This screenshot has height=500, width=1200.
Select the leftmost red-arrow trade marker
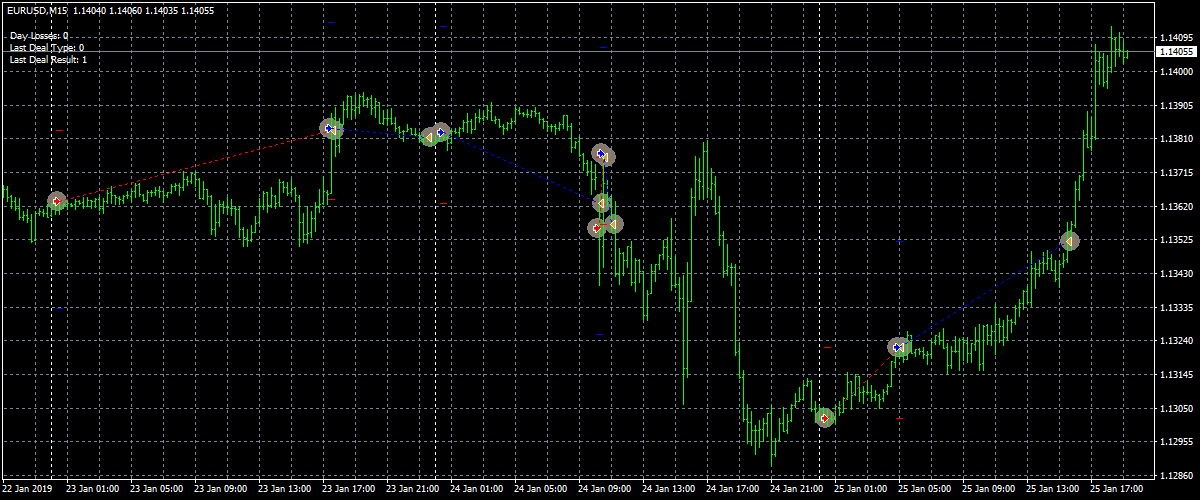[57, 201]
